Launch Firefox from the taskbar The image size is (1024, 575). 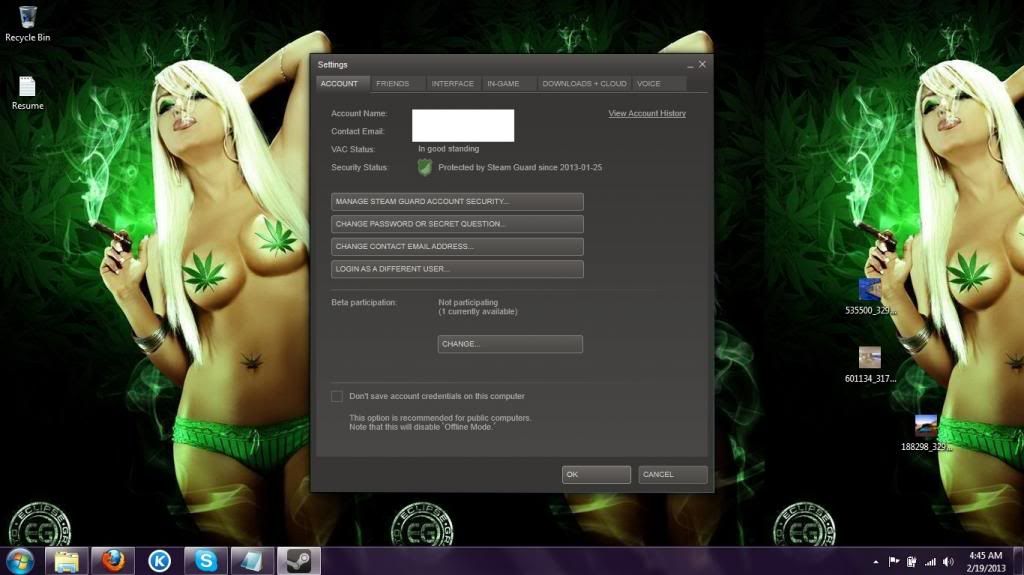[113, 561]
